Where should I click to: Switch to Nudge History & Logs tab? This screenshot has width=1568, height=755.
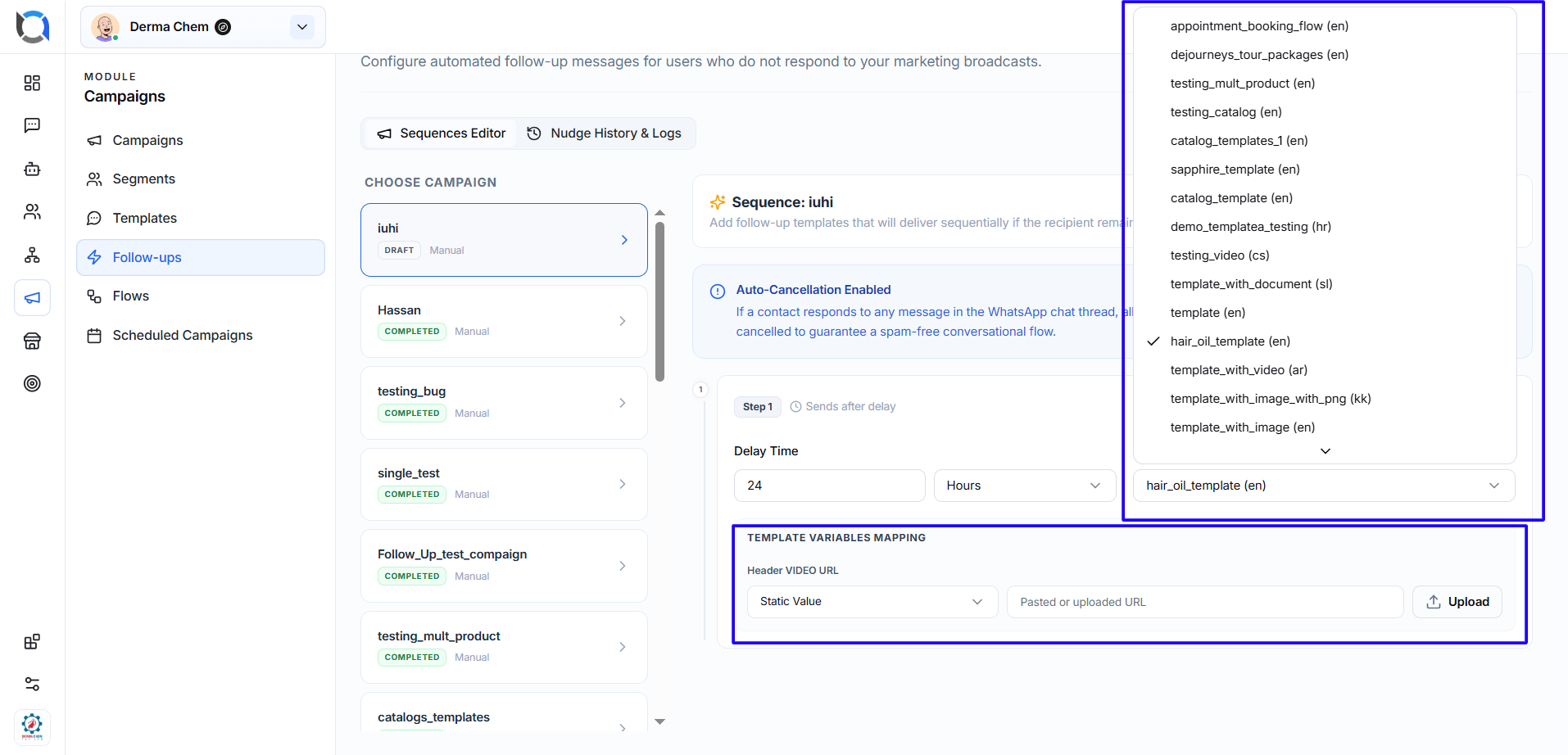tap(604, 133)
